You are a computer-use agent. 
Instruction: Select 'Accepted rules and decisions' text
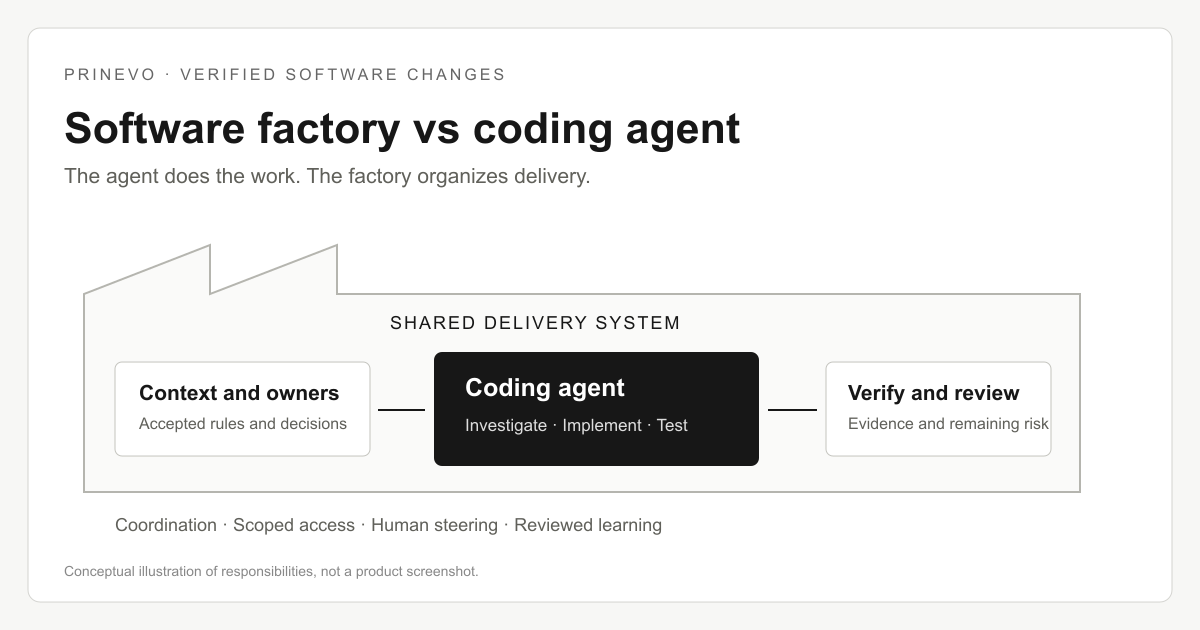243,424
